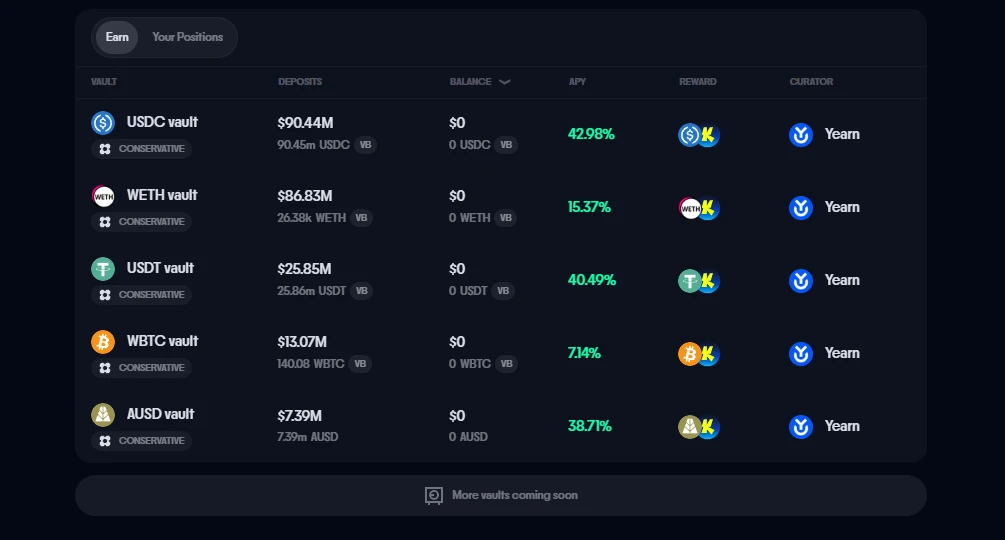1005x540 pixels.
Task: Click the Deposits column header
Action: [x=300, y=82]
